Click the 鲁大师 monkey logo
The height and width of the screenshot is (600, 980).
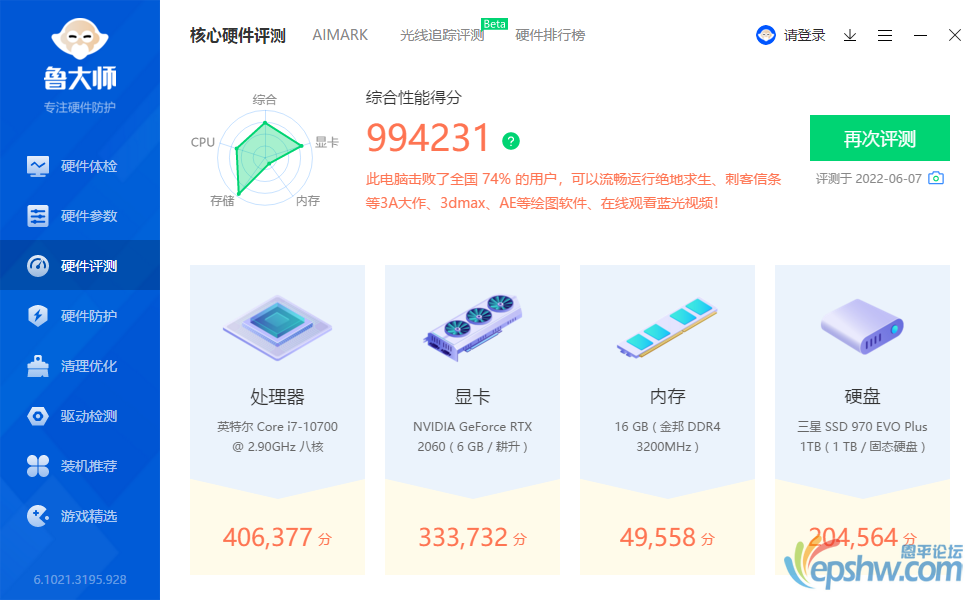(x=79, y=40)
